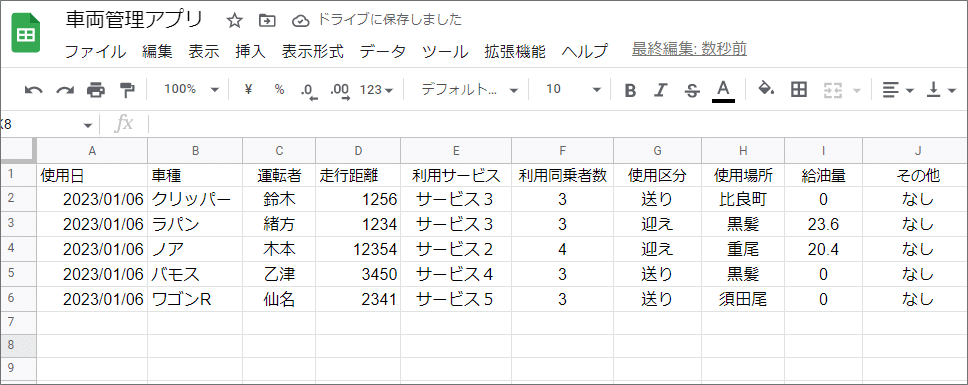
Task: Open the 拡張機能 menu
Action: point(515,51)
